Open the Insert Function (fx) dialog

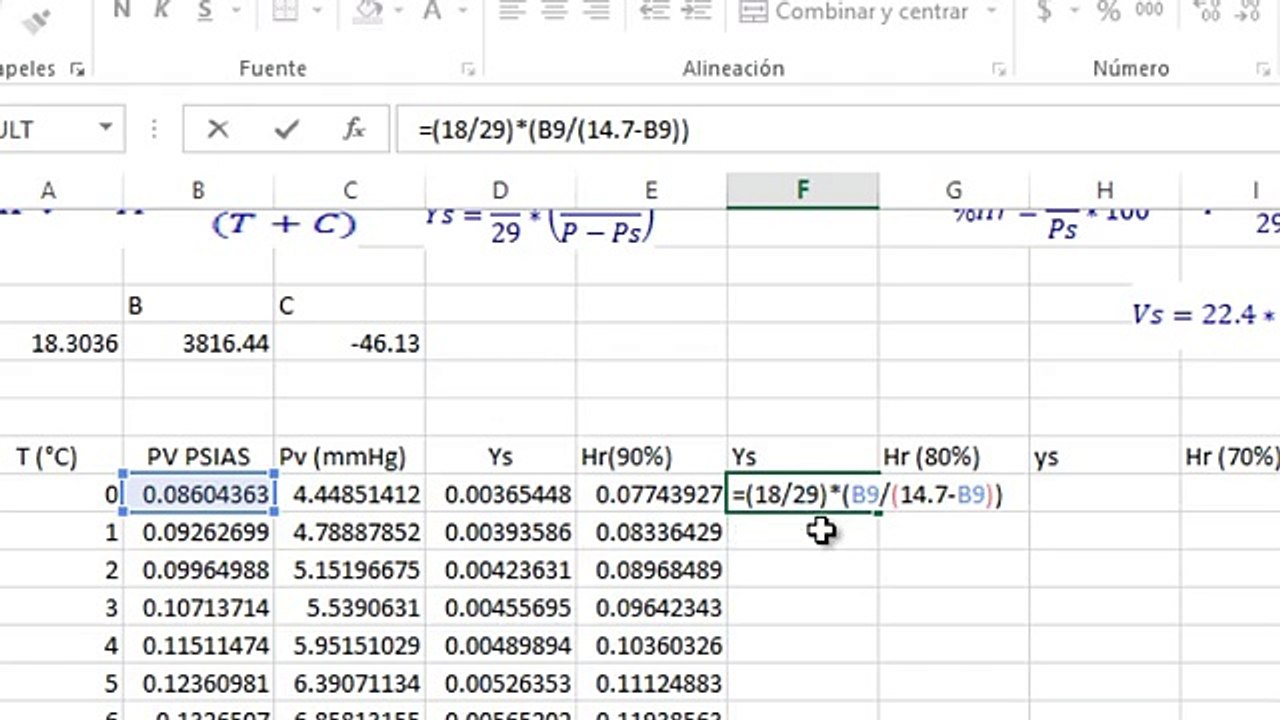point(354,129)
